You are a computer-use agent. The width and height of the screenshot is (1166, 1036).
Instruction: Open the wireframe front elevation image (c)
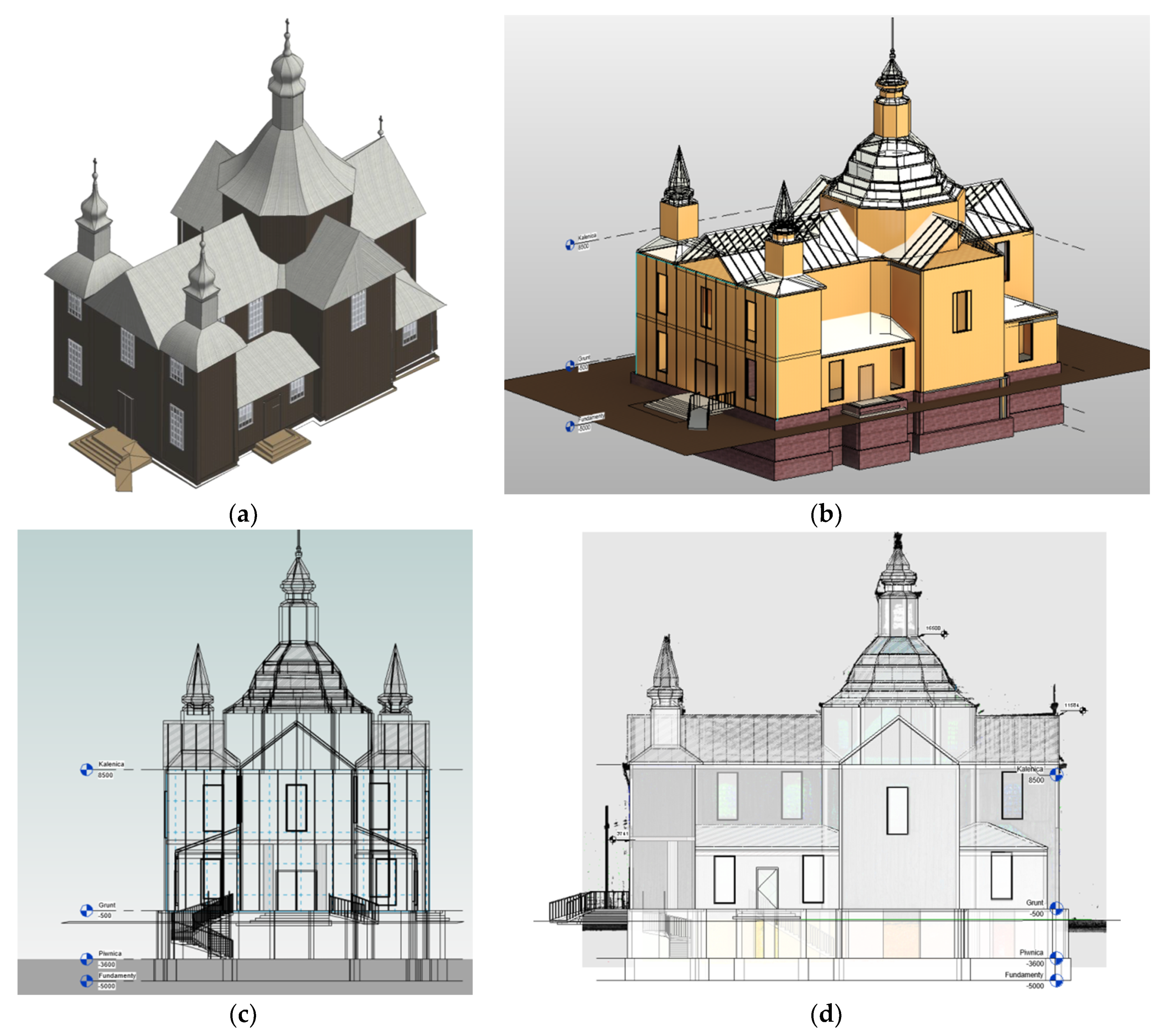pos(245,762)
